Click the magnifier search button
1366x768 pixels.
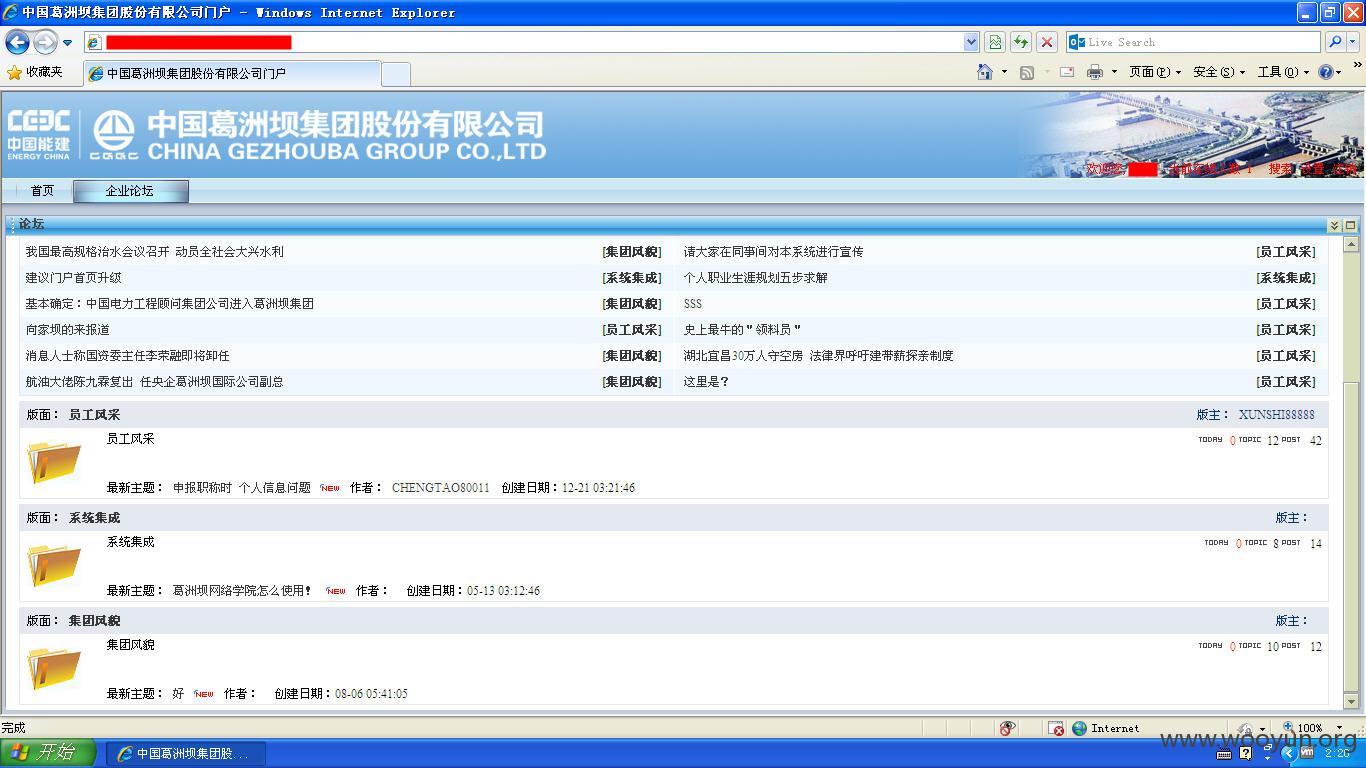click(x=1335, y=42)
